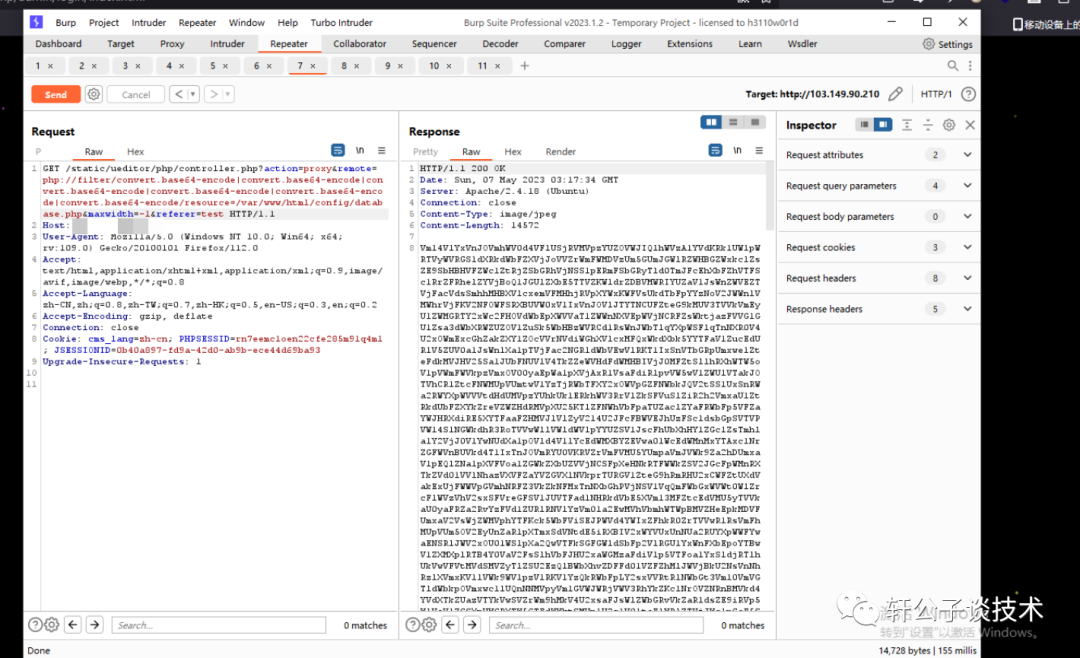Switch to combined tabbed layout

pyautogui.click(x=755, y=122)
